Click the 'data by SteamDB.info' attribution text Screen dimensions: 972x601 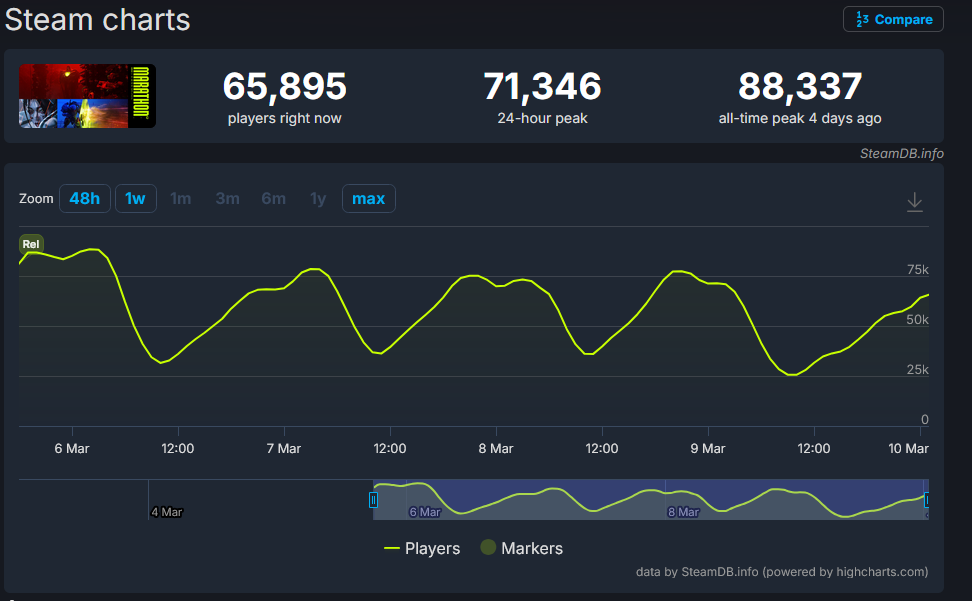(782, 572)
